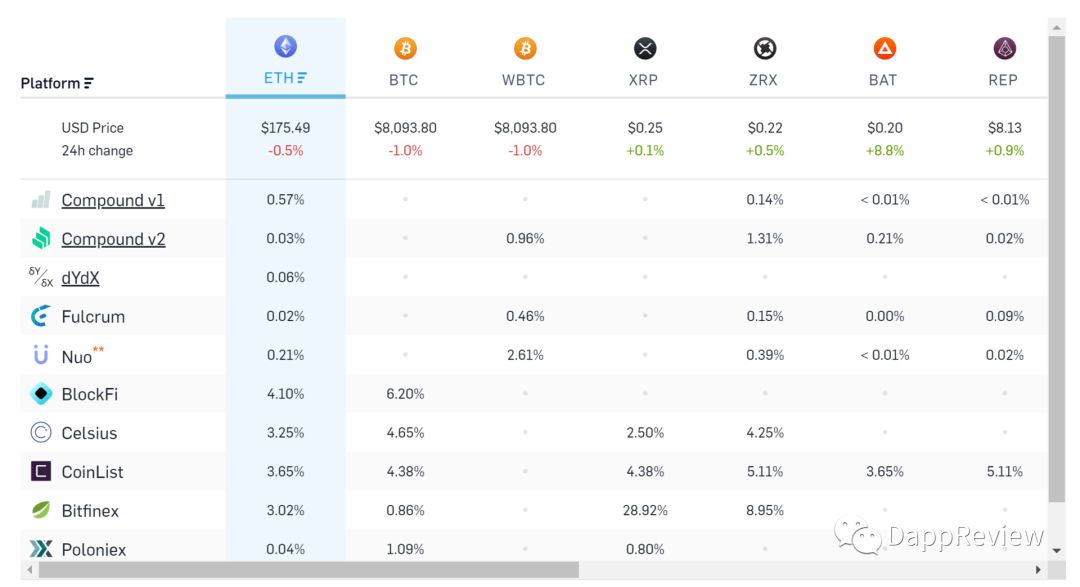The height and width of the screenshot is (587, 1080).
Task: Click the Nuo WBTC rate 2.61%
Action: [x=525, y=355]
